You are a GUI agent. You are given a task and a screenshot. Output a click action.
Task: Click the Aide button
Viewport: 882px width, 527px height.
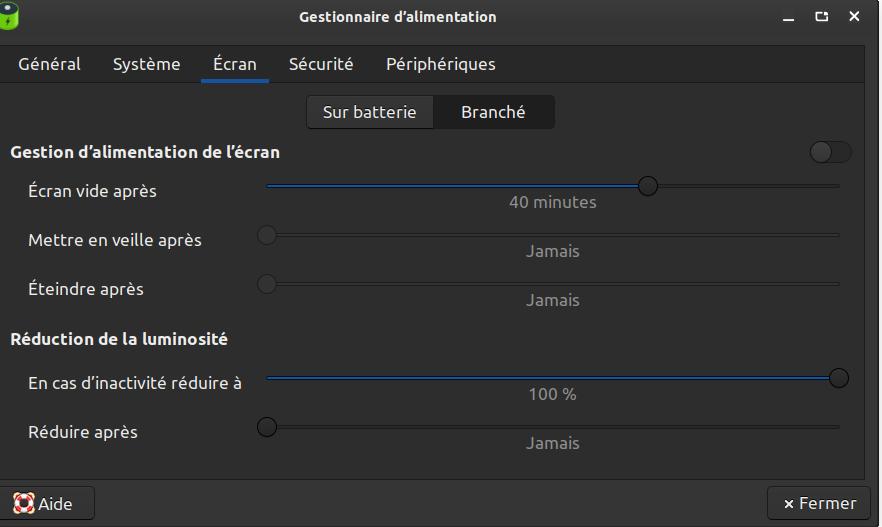click(45, 503)
